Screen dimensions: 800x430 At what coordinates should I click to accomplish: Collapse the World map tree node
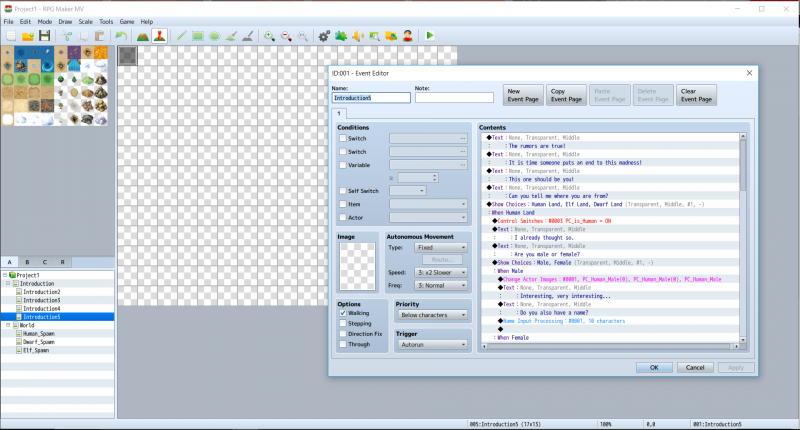pyautogui.click(x=8, y=325)
